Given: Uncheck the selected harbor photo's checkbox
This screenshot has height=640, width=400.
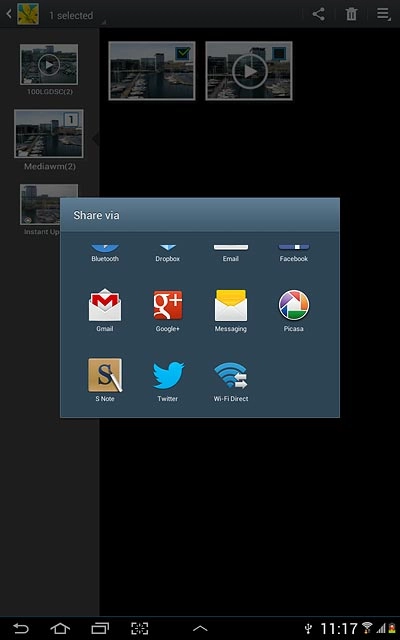Looking at the screenshot, I should [x=182, y=53].
